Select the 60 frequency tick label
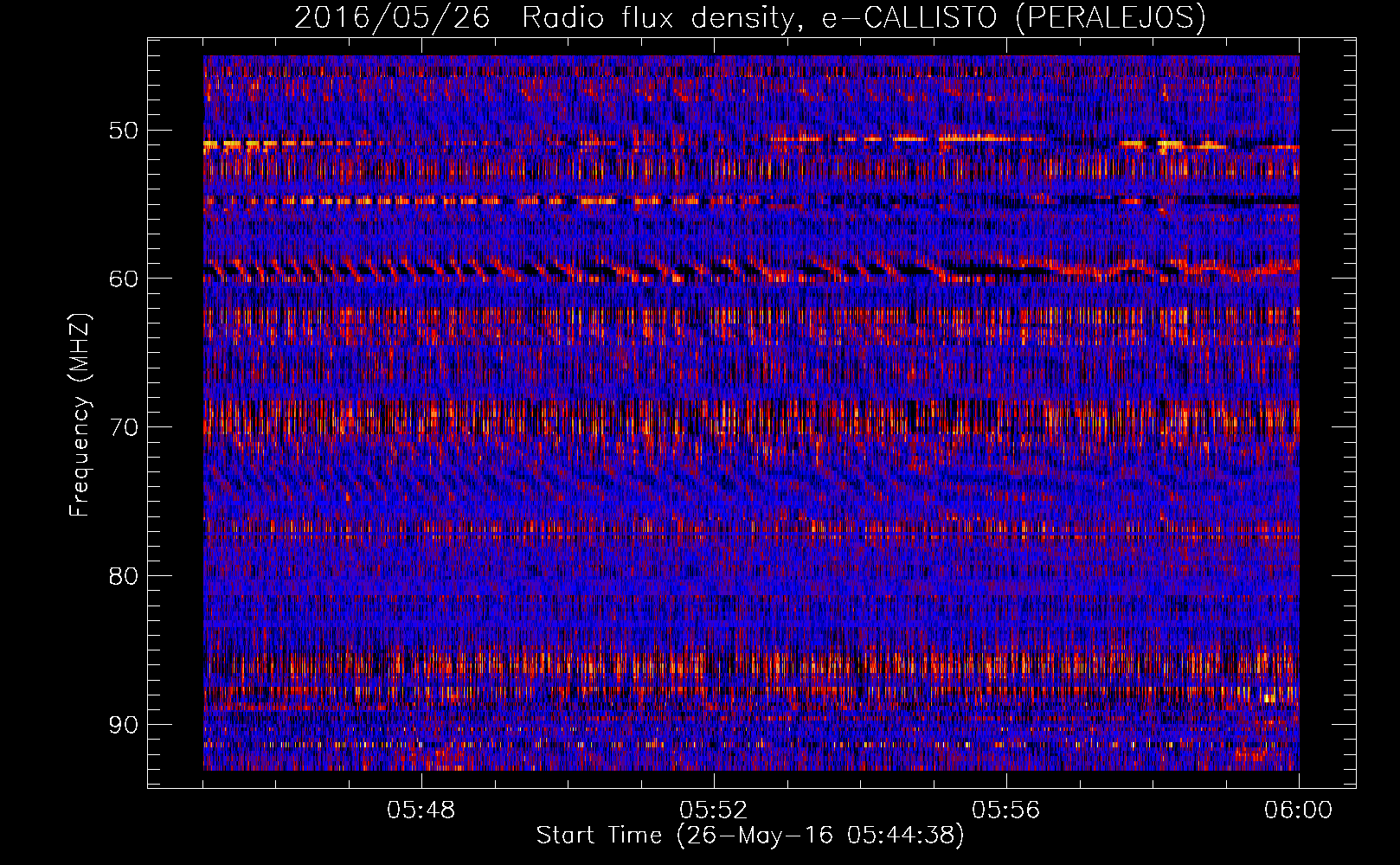The width and height of the screenshot is (1400, 865). coord(123,279)
